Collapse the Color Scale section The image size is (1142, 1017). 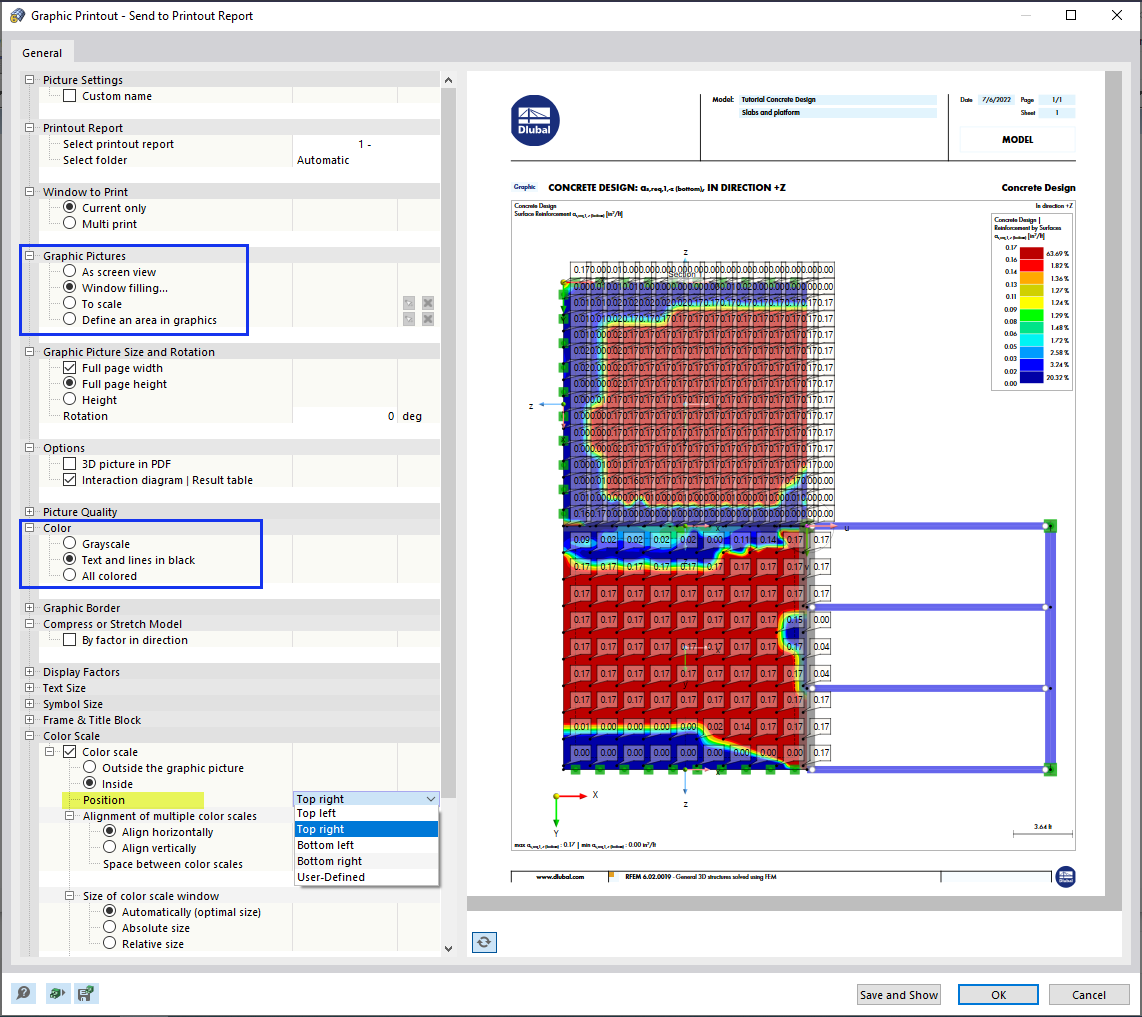point(29,736)
